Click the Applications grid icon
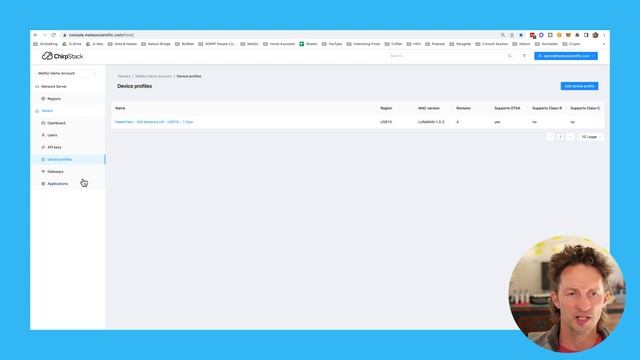The width and height of the screenshot is (640, 360). coord(43,184)
